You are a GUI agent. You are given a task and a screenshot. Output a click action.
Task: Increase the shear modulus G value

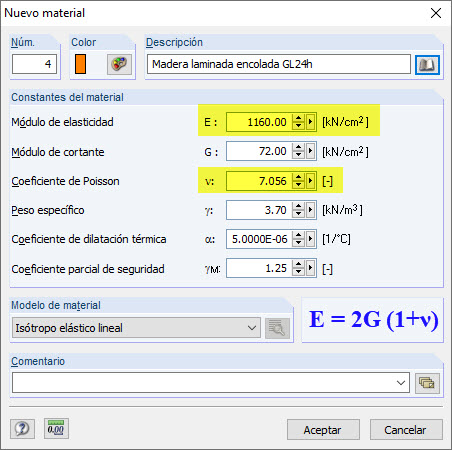tap(298, 148)
